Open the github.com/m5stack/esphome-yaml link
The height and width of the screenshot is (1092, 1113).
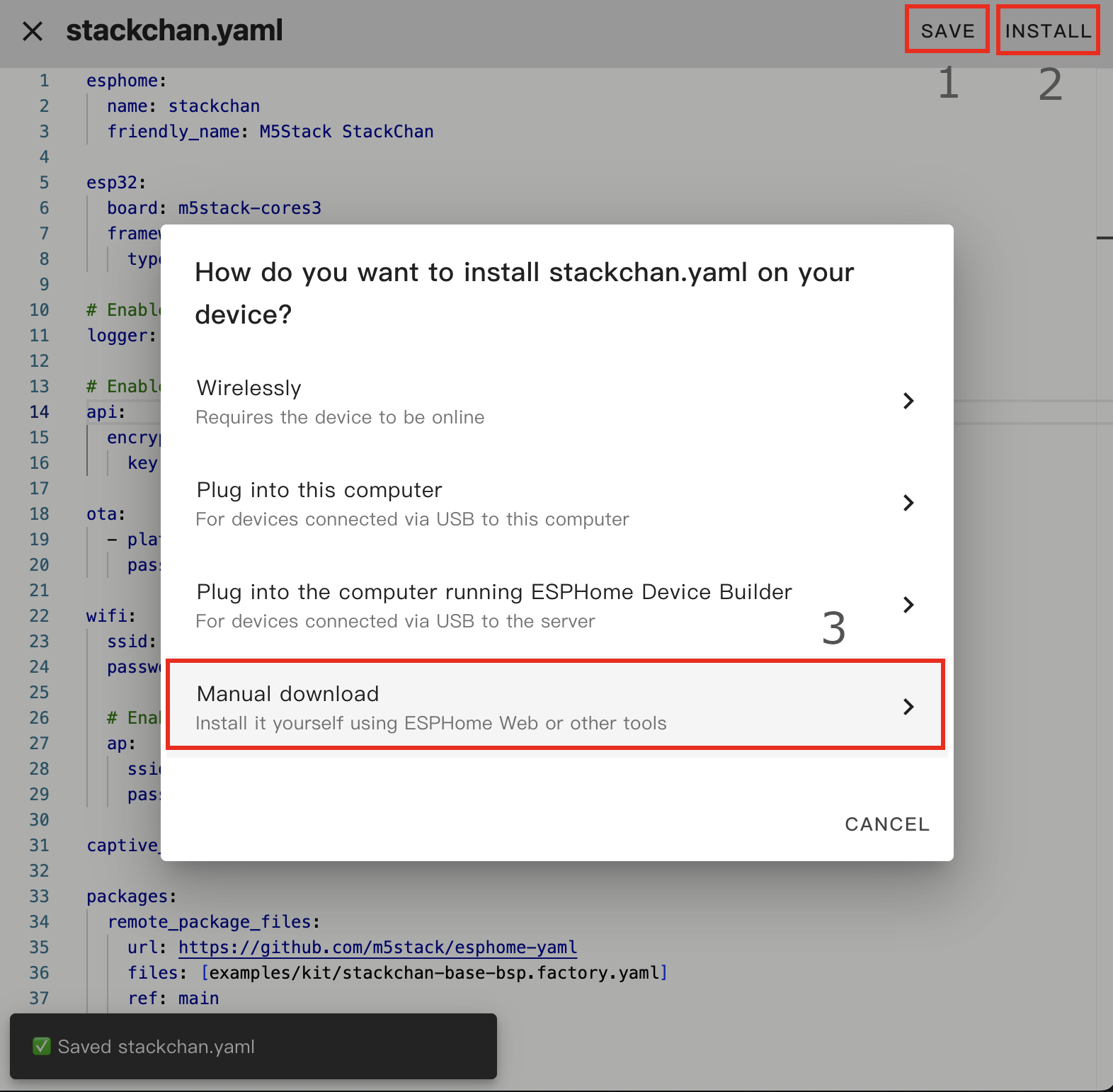point(377,948)
